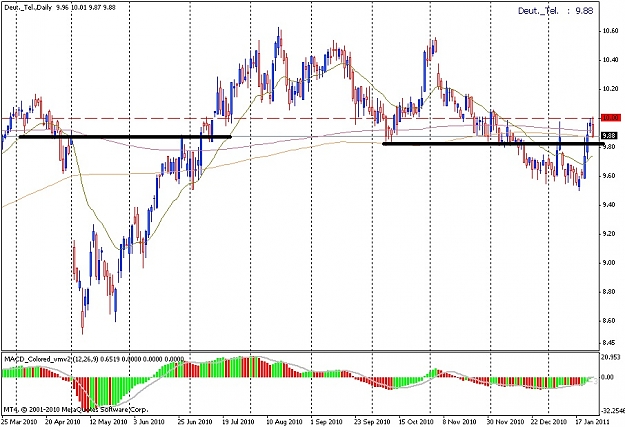Select the left thick black horizontal line
This screenshot has width=625, height=427.
(125, 137)
